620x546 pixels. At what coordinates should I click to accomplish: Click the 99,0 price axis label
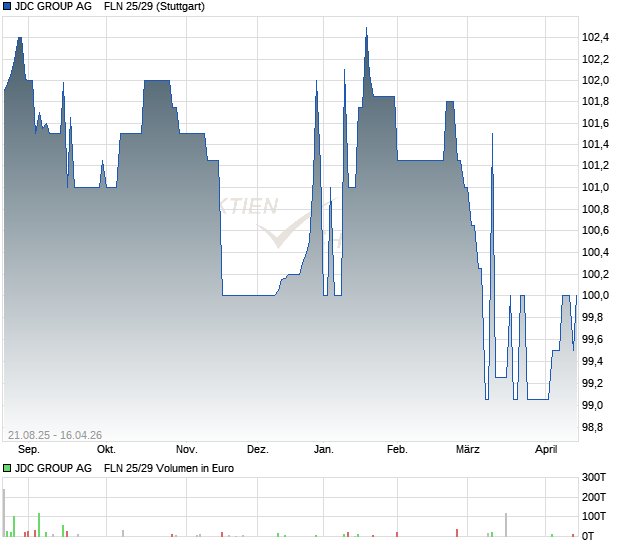593,405
